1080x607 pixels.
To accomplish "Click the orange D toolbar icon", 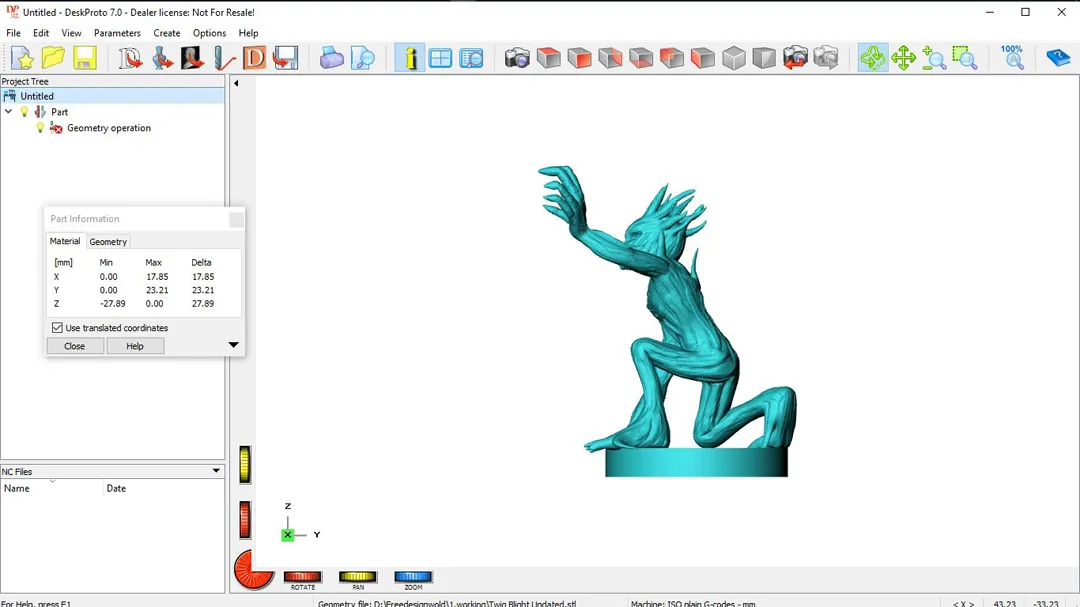I will 254,58.
